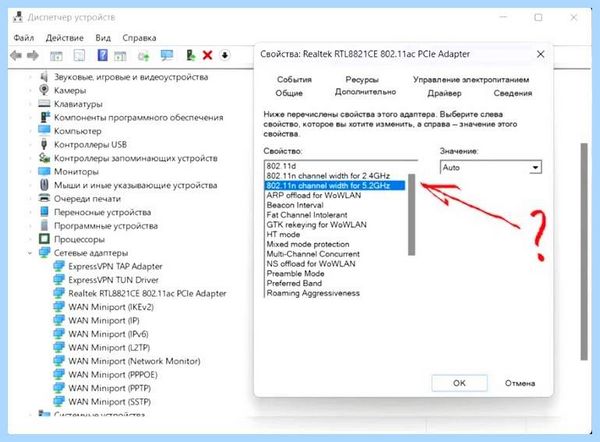Click the software components category icon

pos(45,117)
